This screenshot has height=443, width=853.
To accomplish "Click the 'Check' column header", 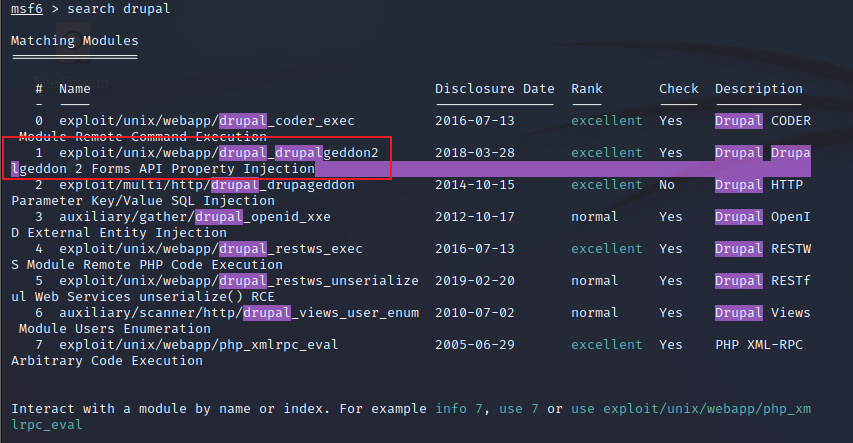I will click(x=678, y=89).
